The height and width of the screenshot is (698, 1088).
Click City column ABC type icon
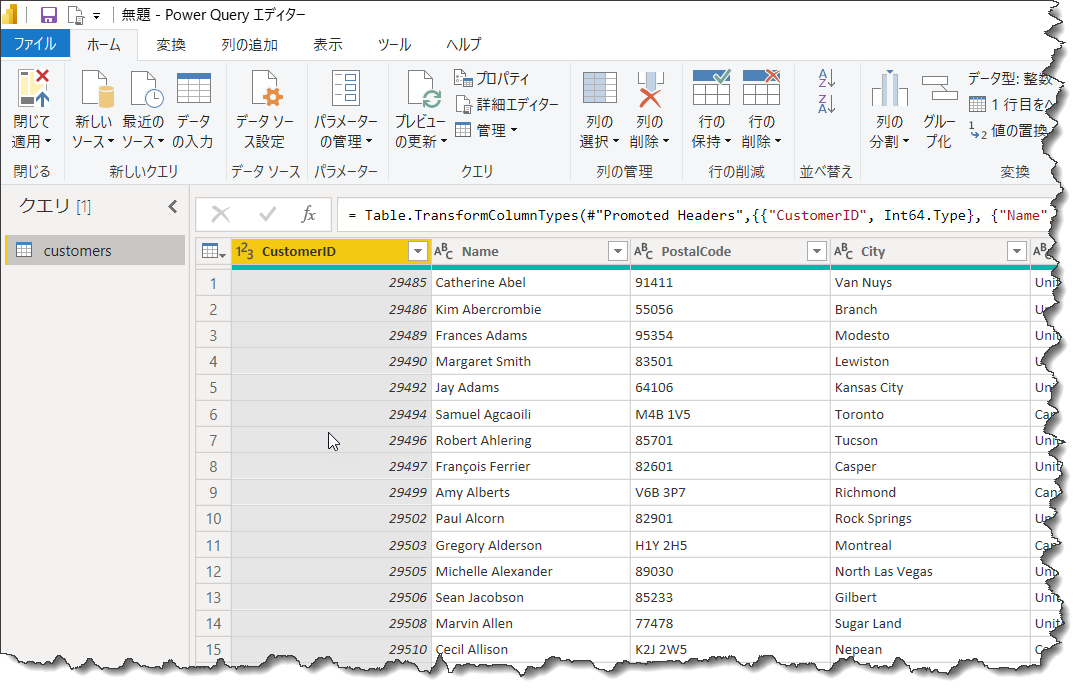click(x=844, y=251)
